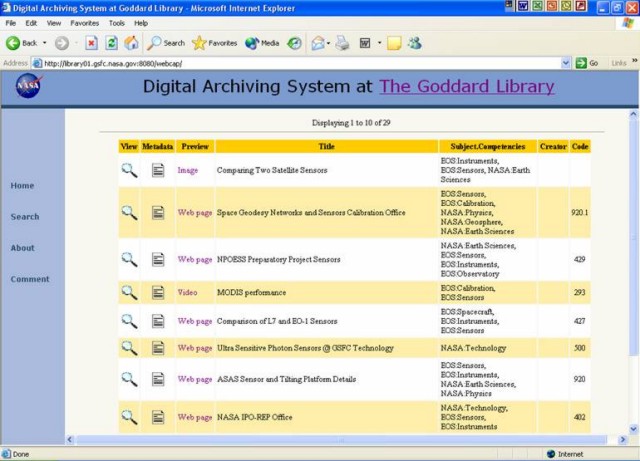Open the Tools menu
The height and width of the screenshot is (461, 640).
coord(117,23)
